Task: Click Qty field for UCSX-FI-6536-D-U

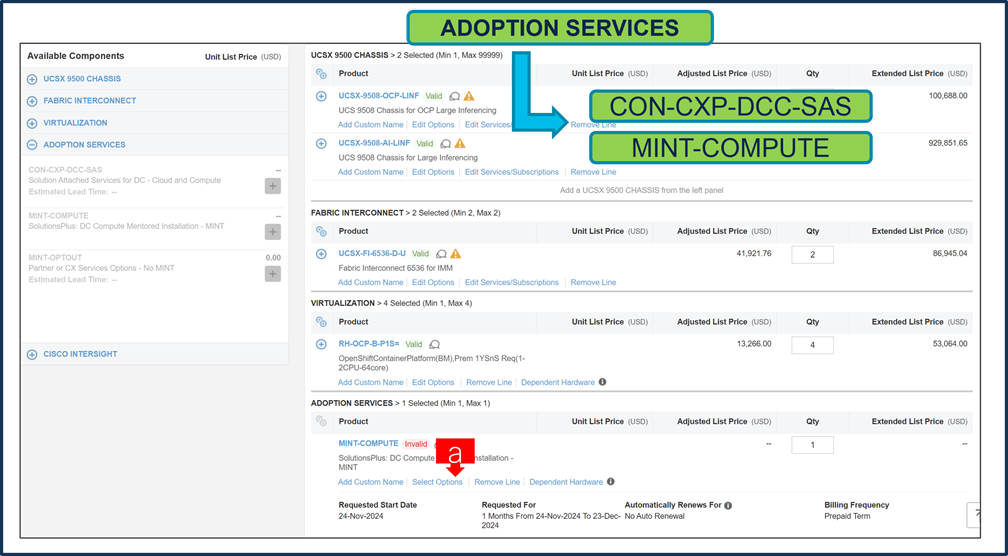Action: click(x=813, y=255)
